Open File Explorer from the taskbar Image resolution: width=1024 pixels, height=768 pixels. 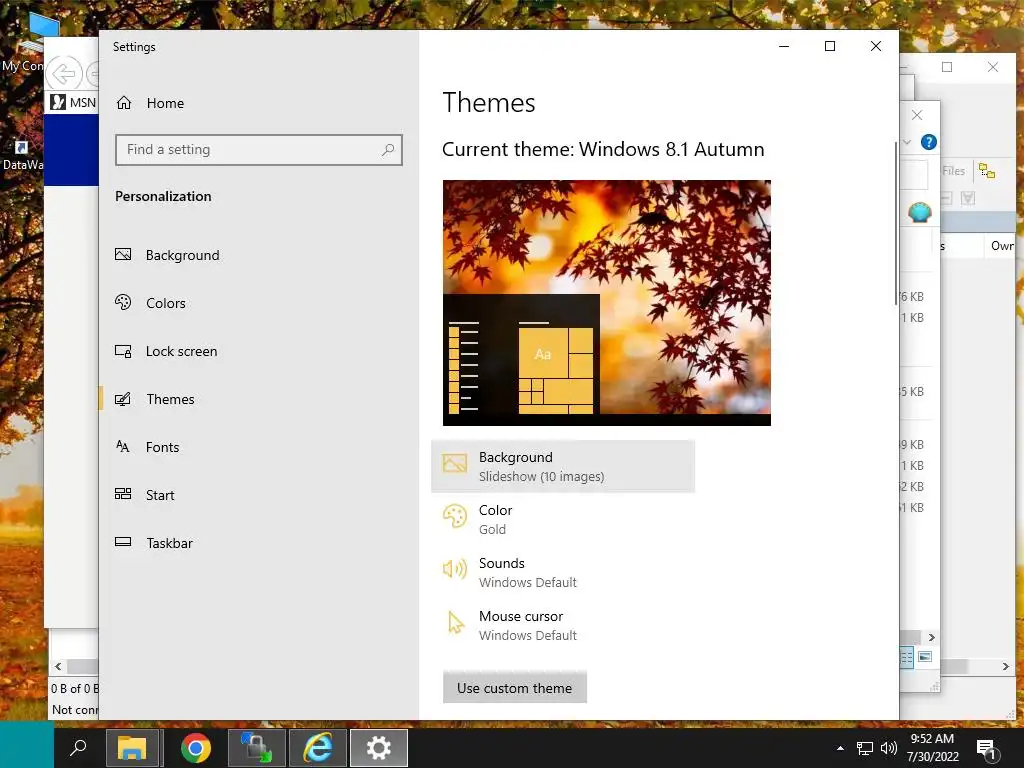133,748
